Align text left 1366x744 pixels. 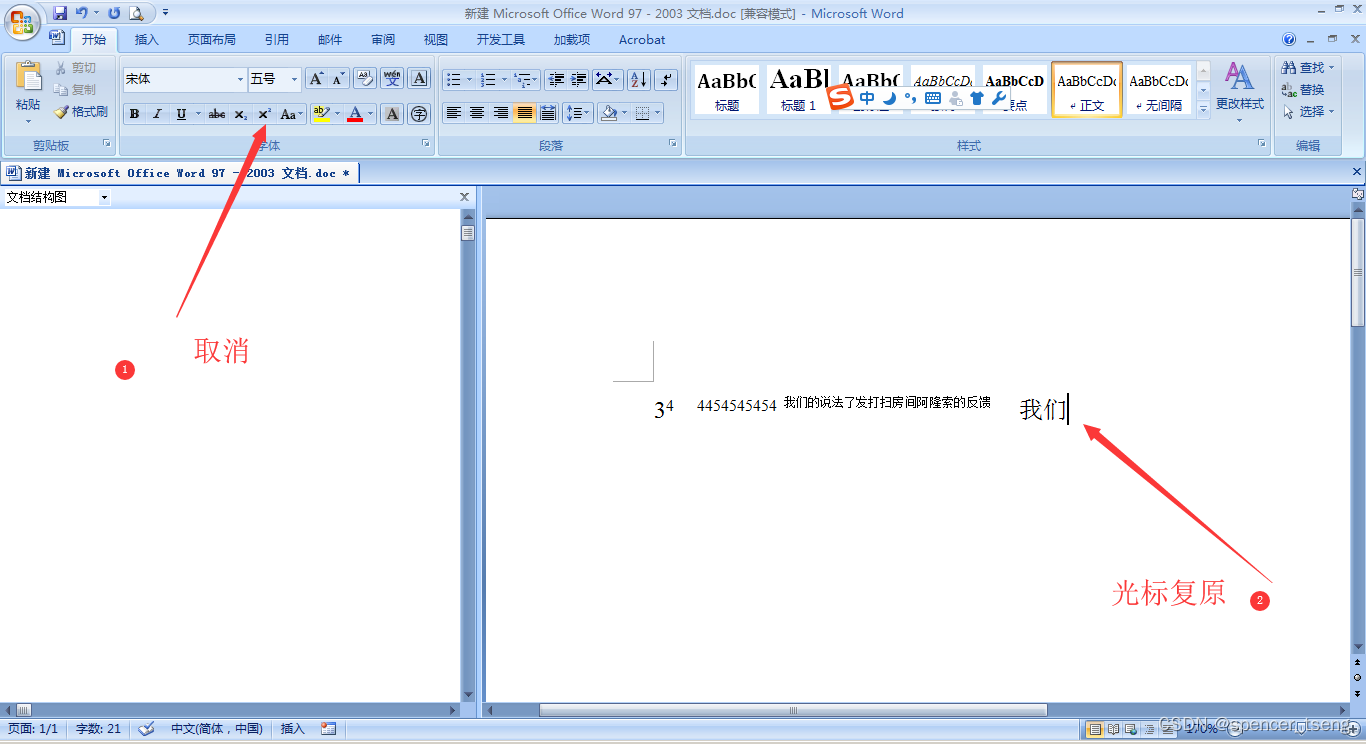coord(454,113)
